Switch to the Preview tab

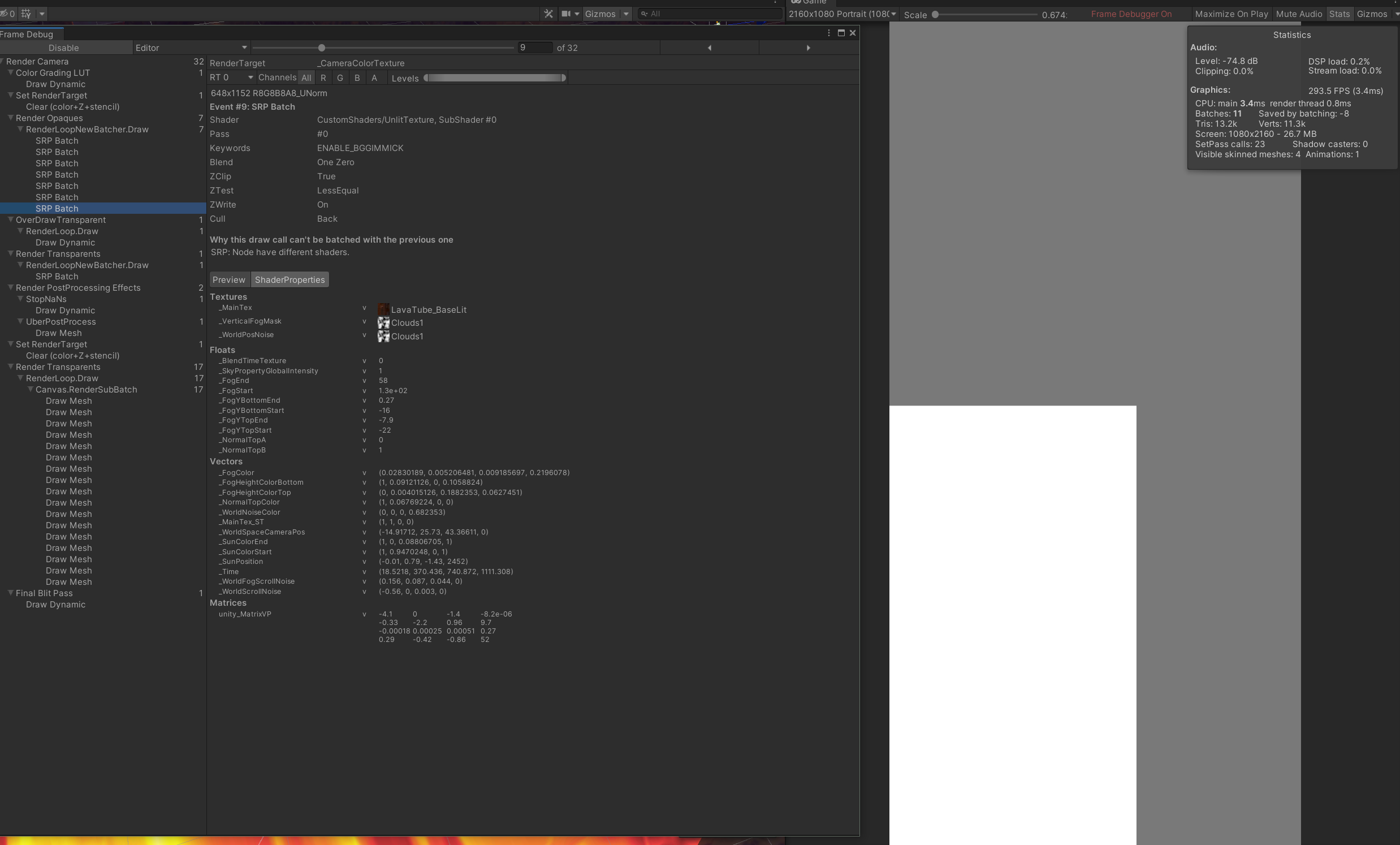click(x=228, y=279)
